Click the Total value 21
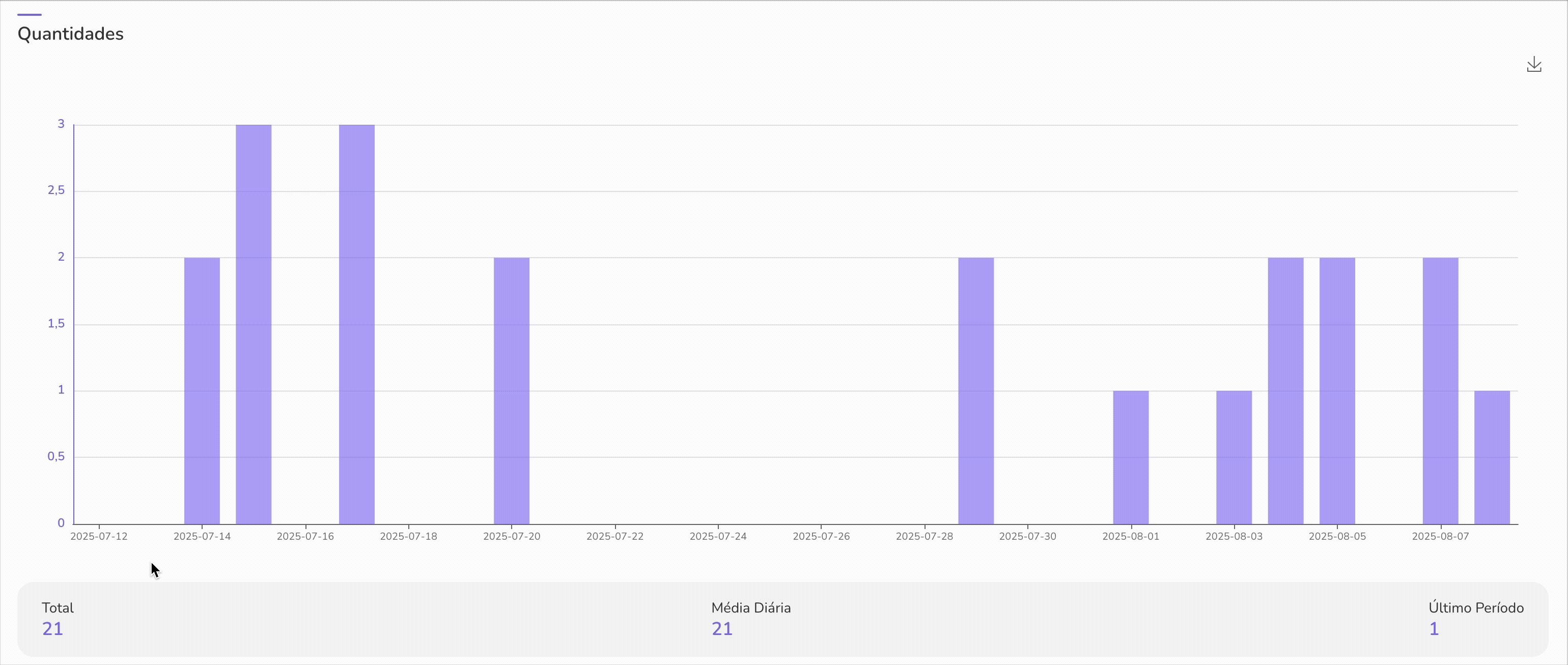The width and height of the screenshot is (1568, 665). (52, 629)
